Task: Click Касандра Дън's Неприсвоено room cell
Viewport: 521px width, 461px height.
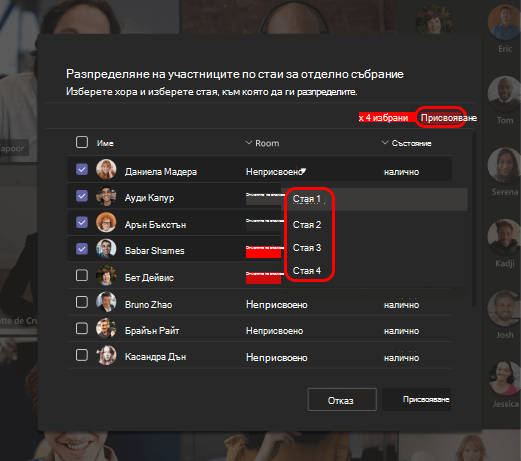Action: coord(277,358)
